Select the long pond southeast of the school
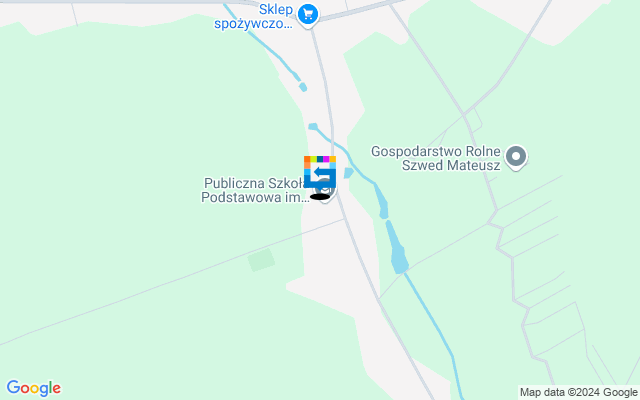640x400 pixels. point(397,247)
